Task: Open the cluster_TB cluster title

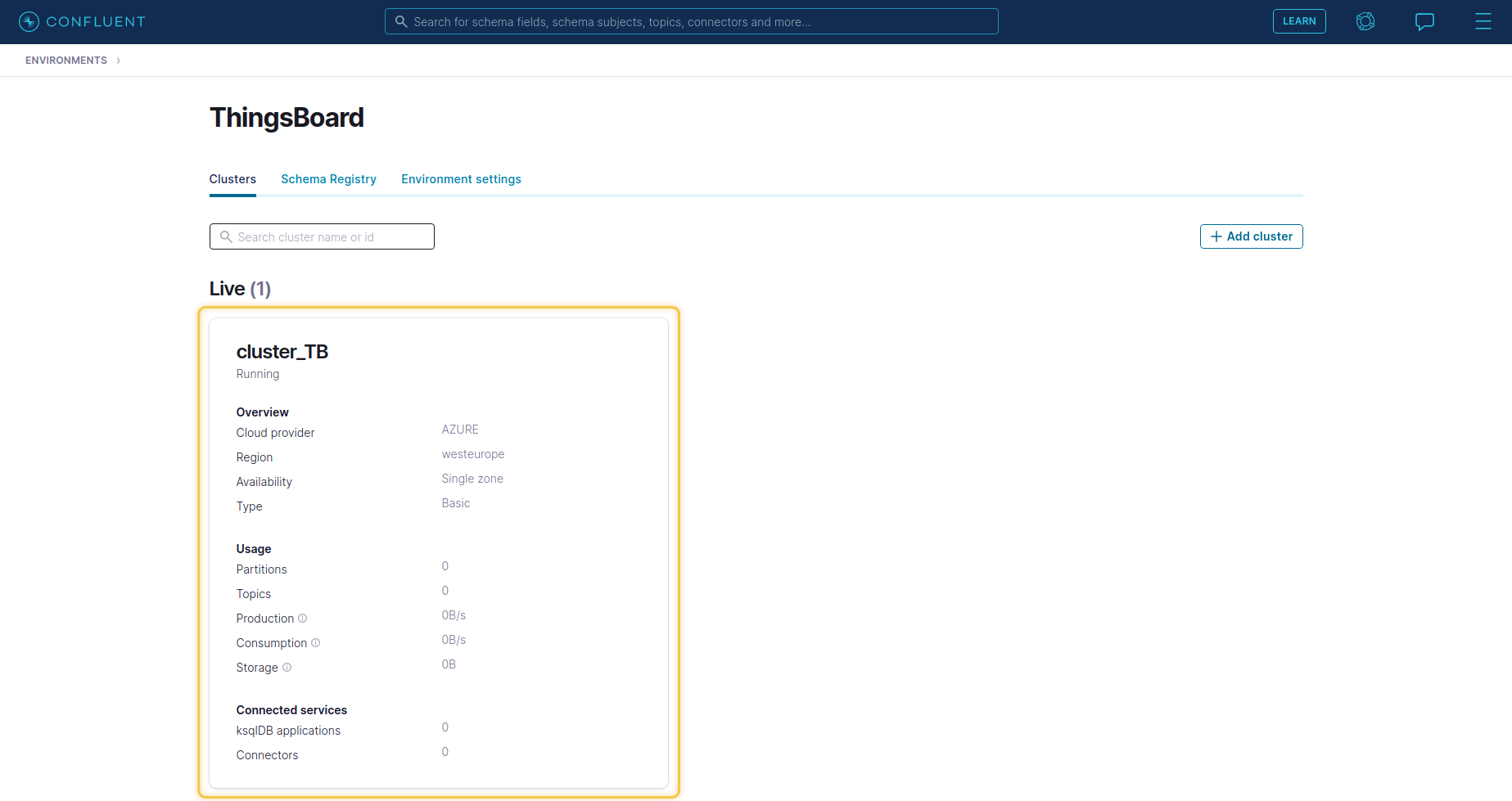Action: point(282,352)
